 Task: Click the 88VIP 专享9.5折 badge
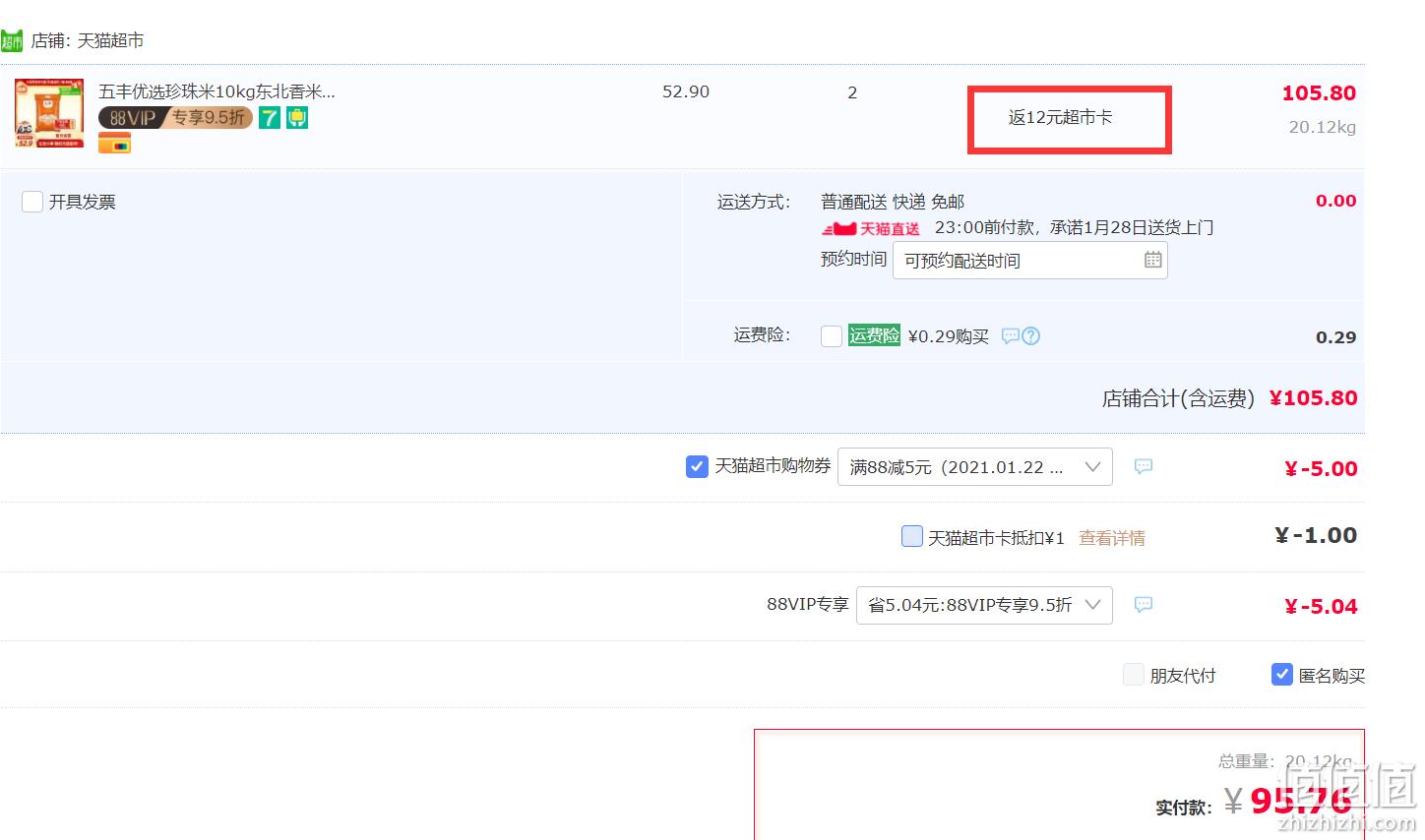click(x=175, y=118)
